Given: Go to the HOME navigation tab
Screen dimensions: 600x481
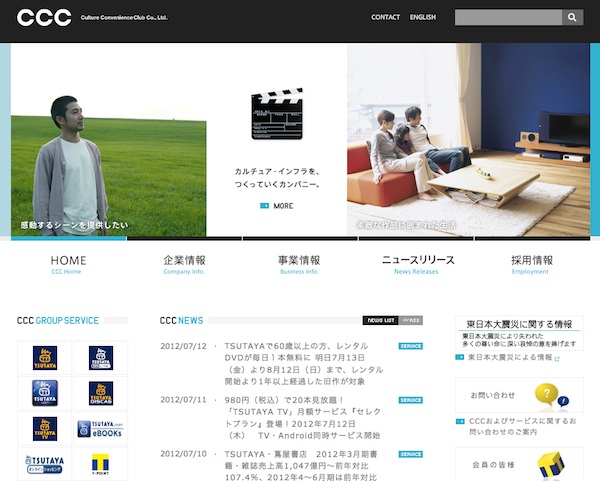Looking at the screenshot, I should (68, 264).
